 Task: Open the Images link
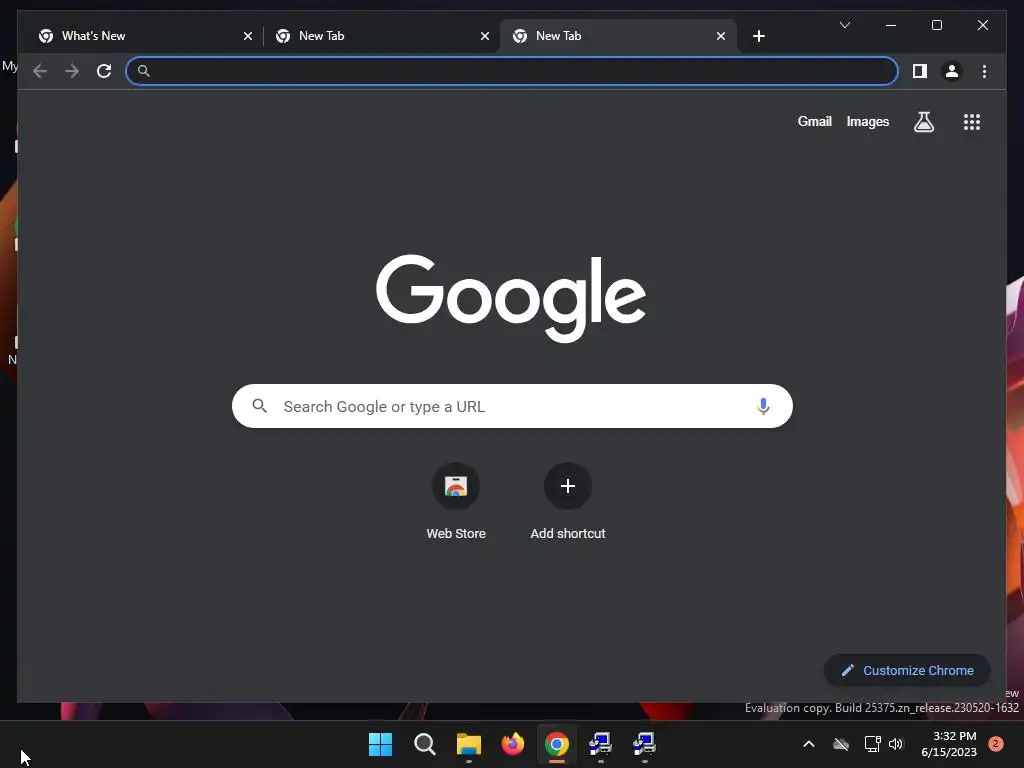click(867, 121)
